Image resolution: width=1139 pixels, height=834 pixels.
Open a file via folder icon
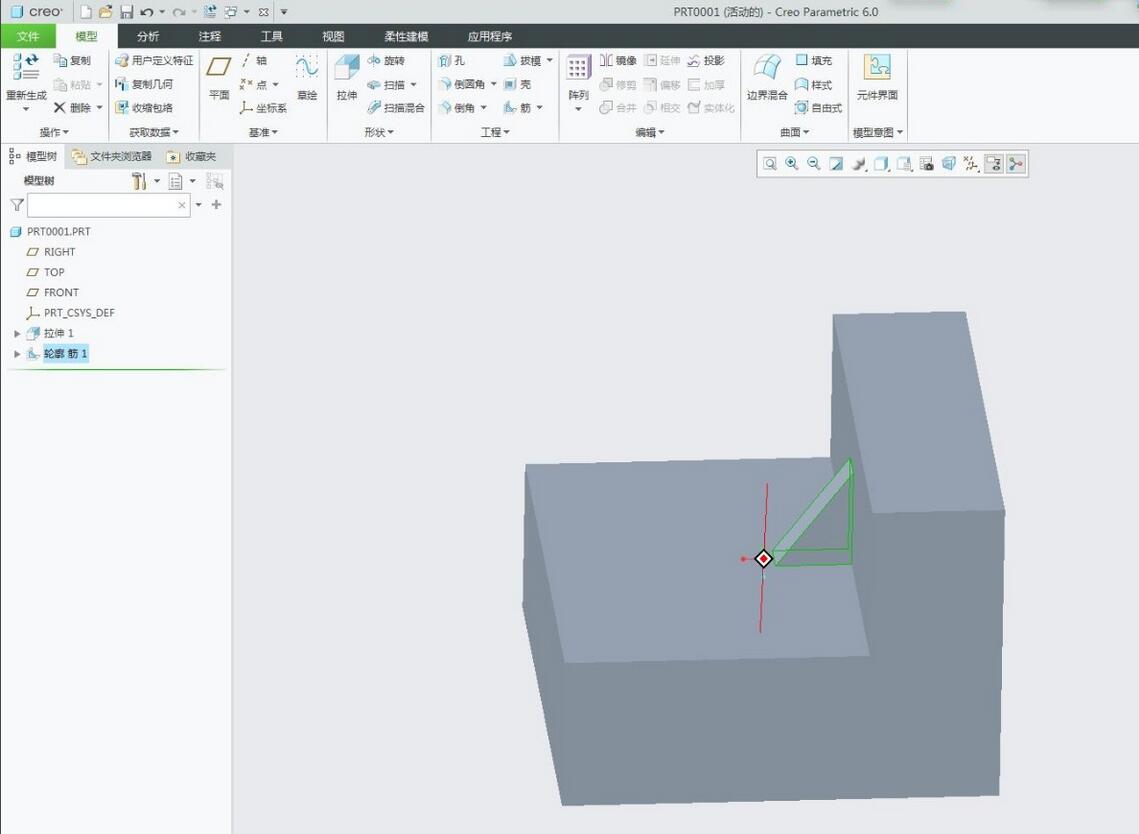click(x=106, y=12)
